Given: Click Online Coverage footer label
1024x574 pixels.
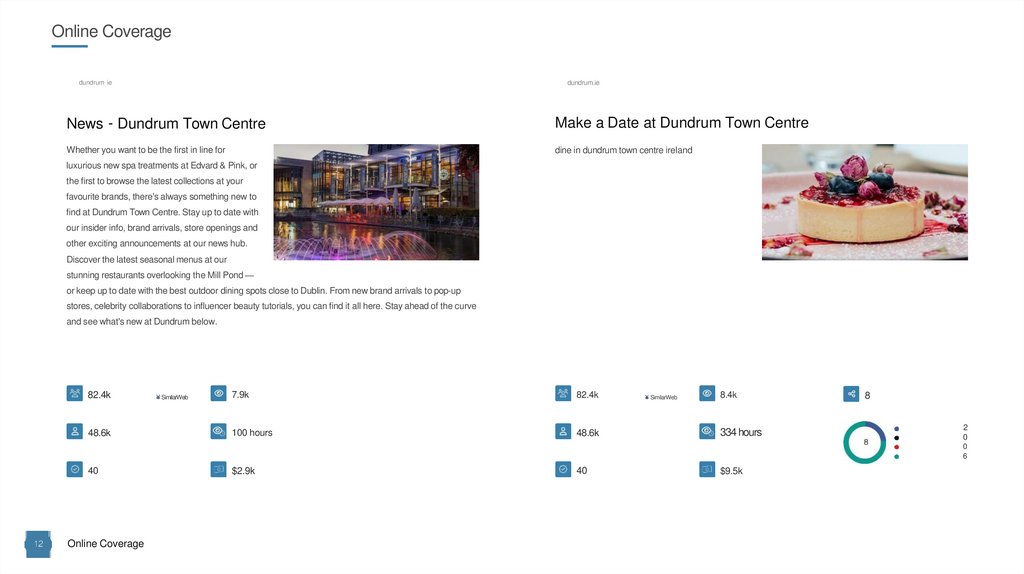Looking at the screenshot, I should click(105, 543).
